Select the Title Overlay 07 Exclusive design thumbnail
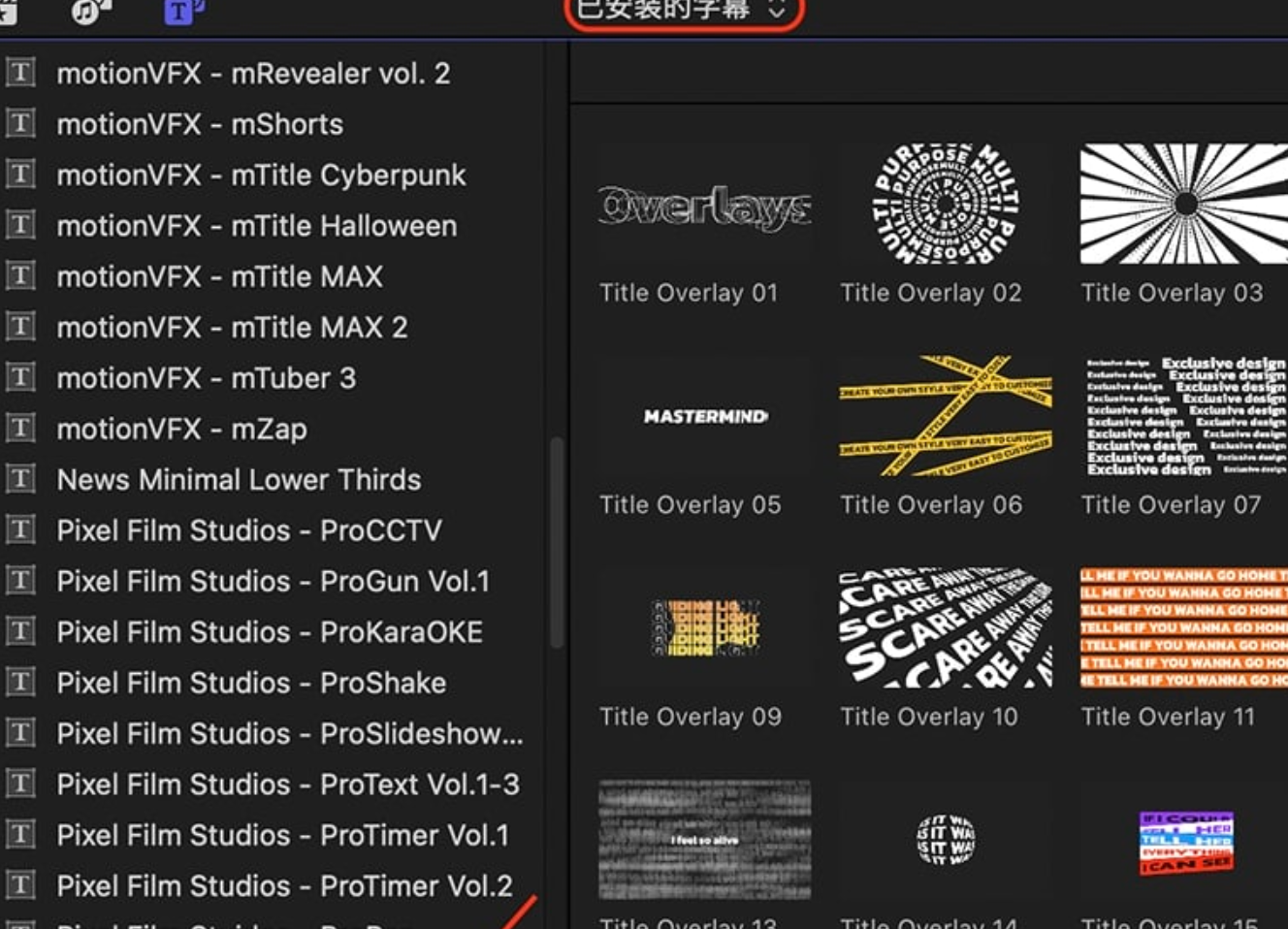This screenshot has width=1288, height=929. click(x=1184, y=416)
